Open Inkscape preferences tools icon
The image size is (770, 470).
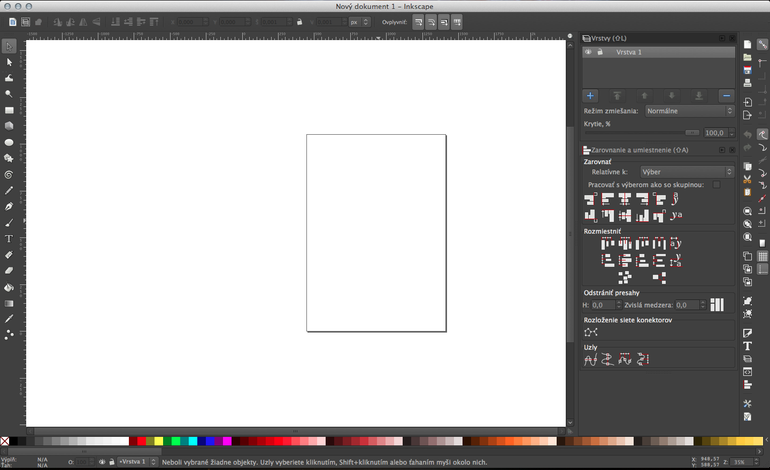tap(747, 404)
